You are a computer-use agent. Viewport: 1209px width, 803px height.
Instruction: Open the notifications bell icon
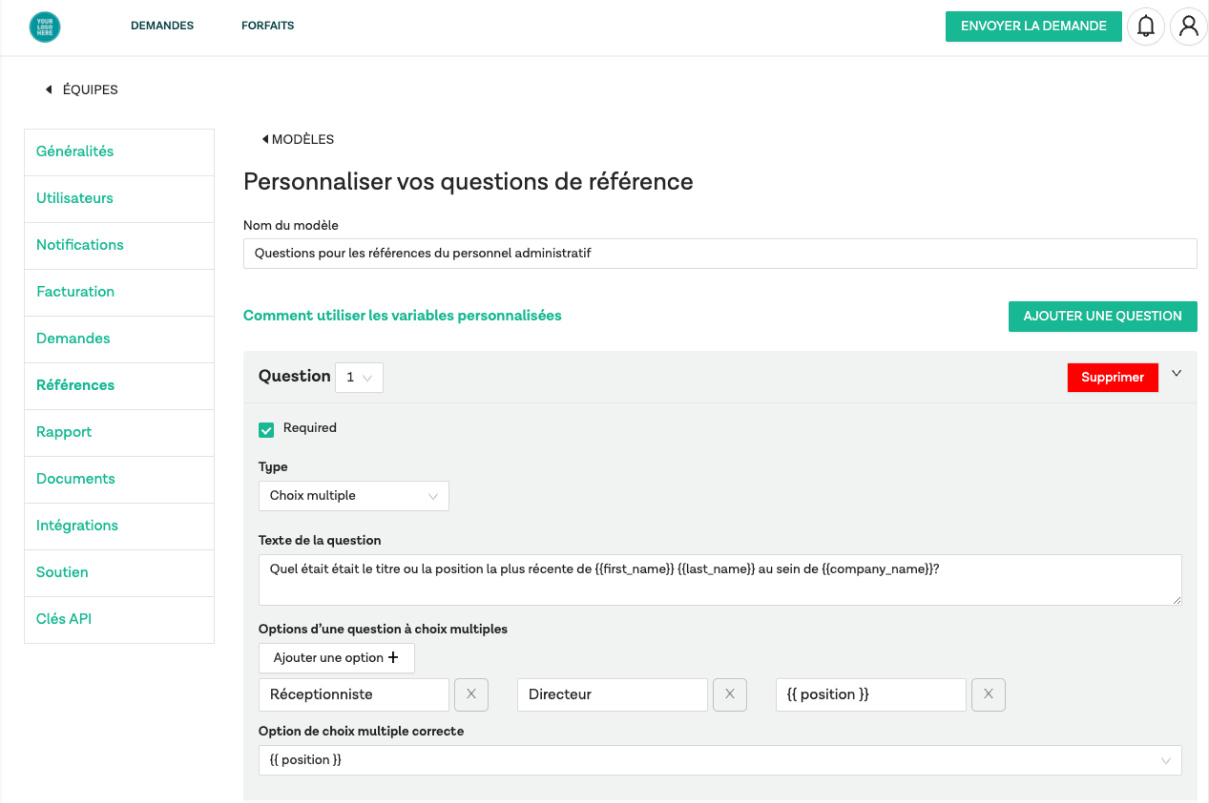[1146, 26]
